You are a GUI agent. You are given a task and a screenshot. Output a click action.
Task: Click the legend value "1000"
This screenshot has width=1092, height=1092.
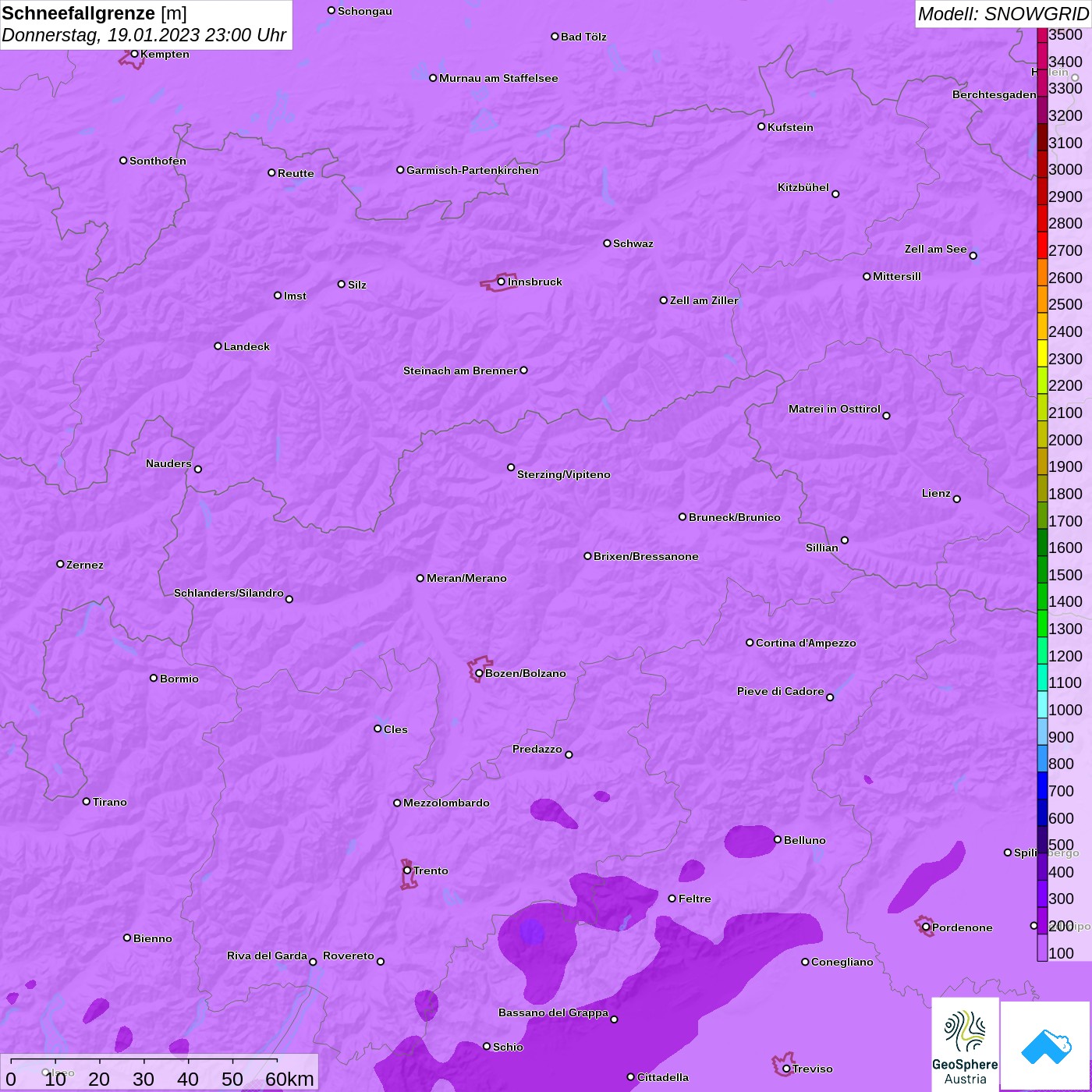coord(1065,710)
